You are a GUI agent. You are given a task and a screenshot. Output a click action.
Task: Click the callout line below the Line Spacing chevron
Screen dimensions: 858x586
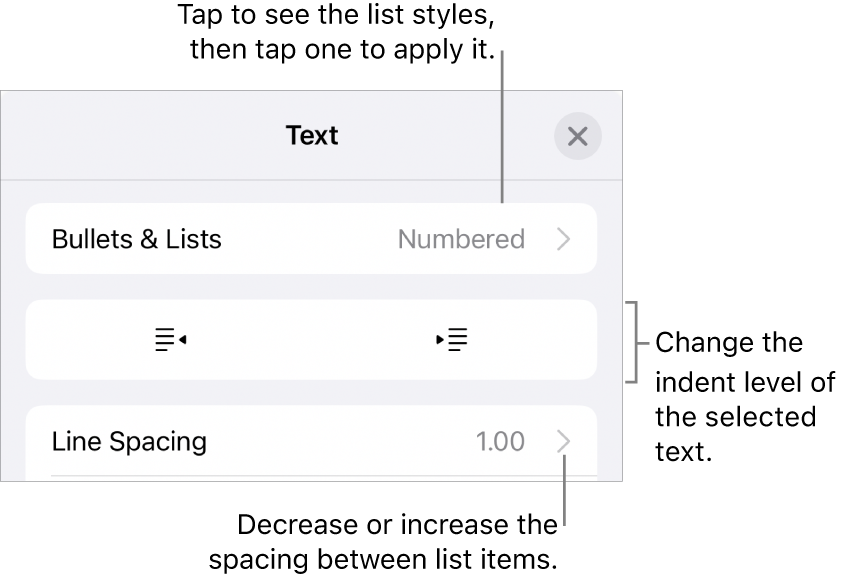[x=565, y=495]
